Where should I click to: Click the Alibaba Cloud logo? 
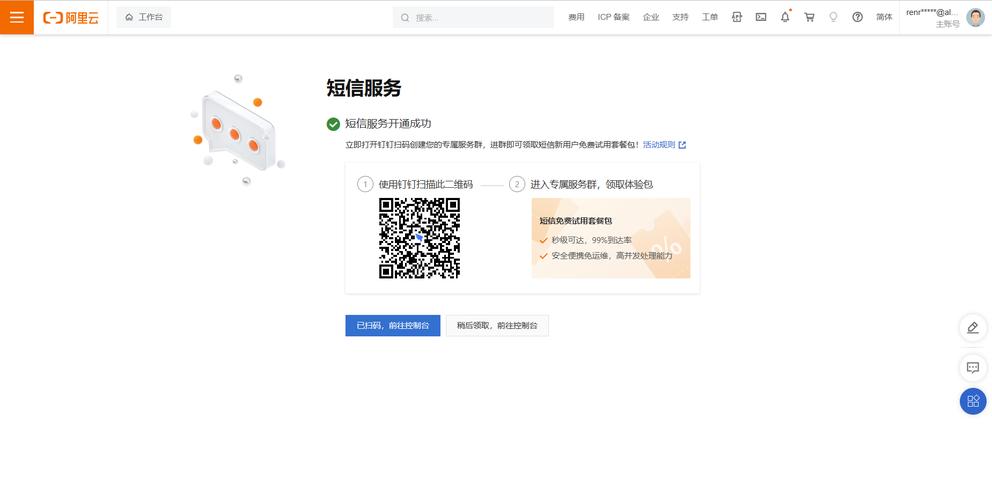click(71, 18)
